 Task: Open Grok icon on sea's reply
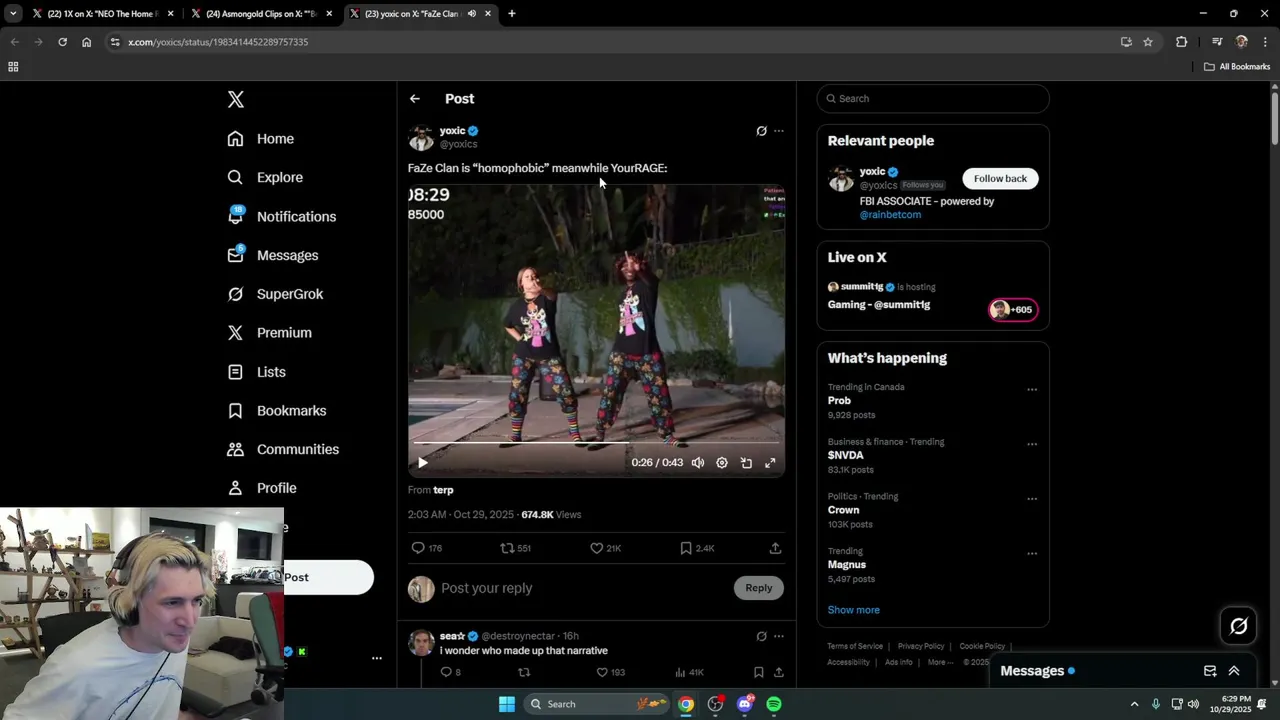(x=761, y=636)
